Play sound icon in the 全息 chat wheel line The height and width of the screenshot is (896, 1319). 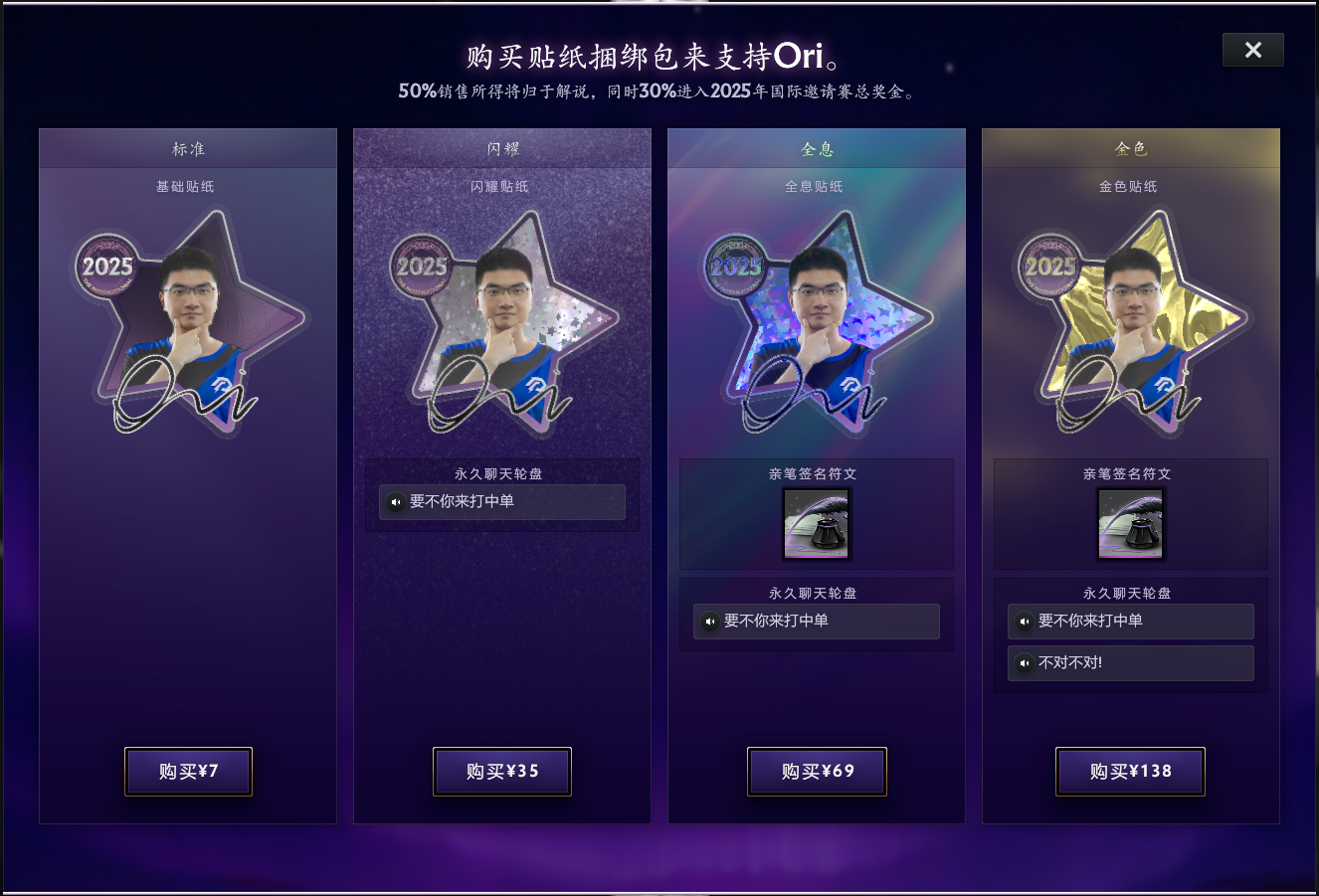[x=710, y=622]
